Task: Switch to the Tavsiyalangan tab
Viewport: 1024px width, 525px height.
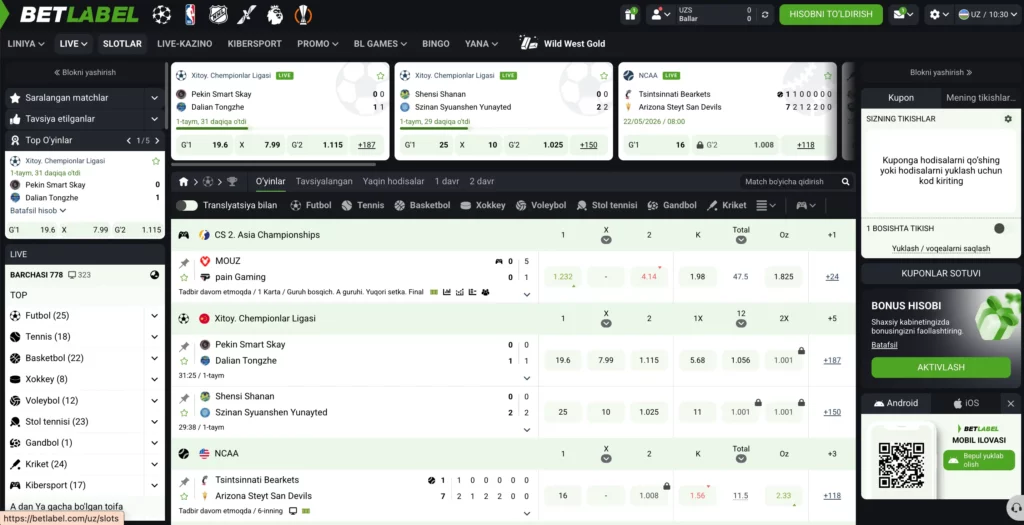Action: coord(324,182)
